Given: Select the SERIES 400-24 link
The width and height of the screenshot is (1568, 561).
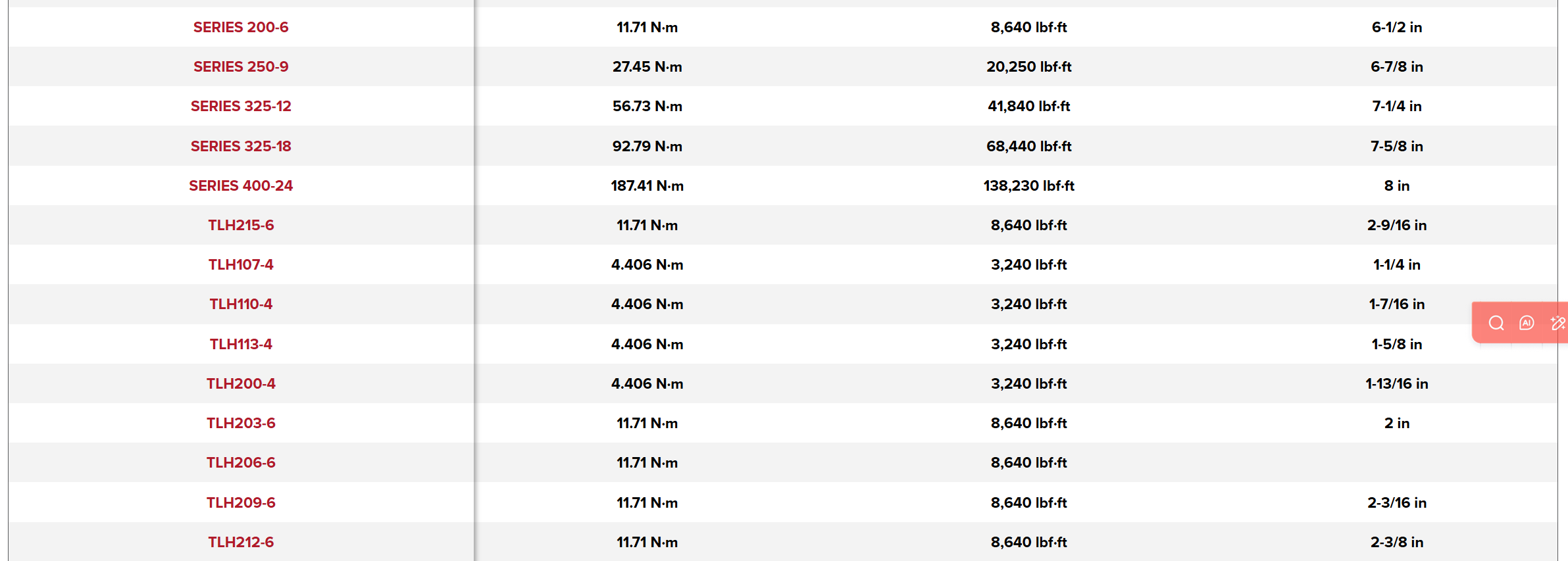Looking at the screenshot, I should (241, 185).
